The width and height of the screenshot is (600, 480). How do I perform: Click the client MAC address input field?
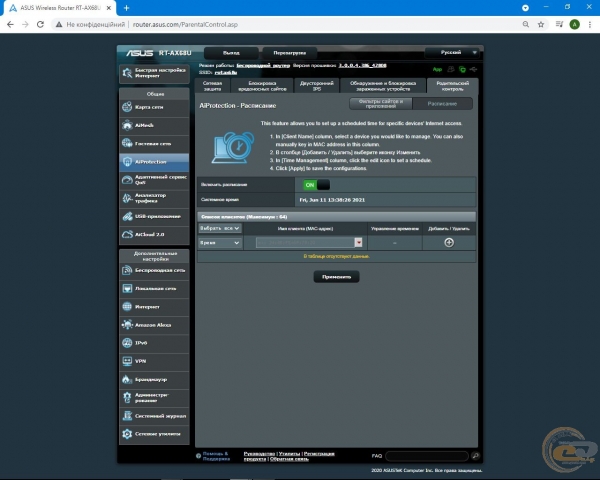click(x=305, y=243)
